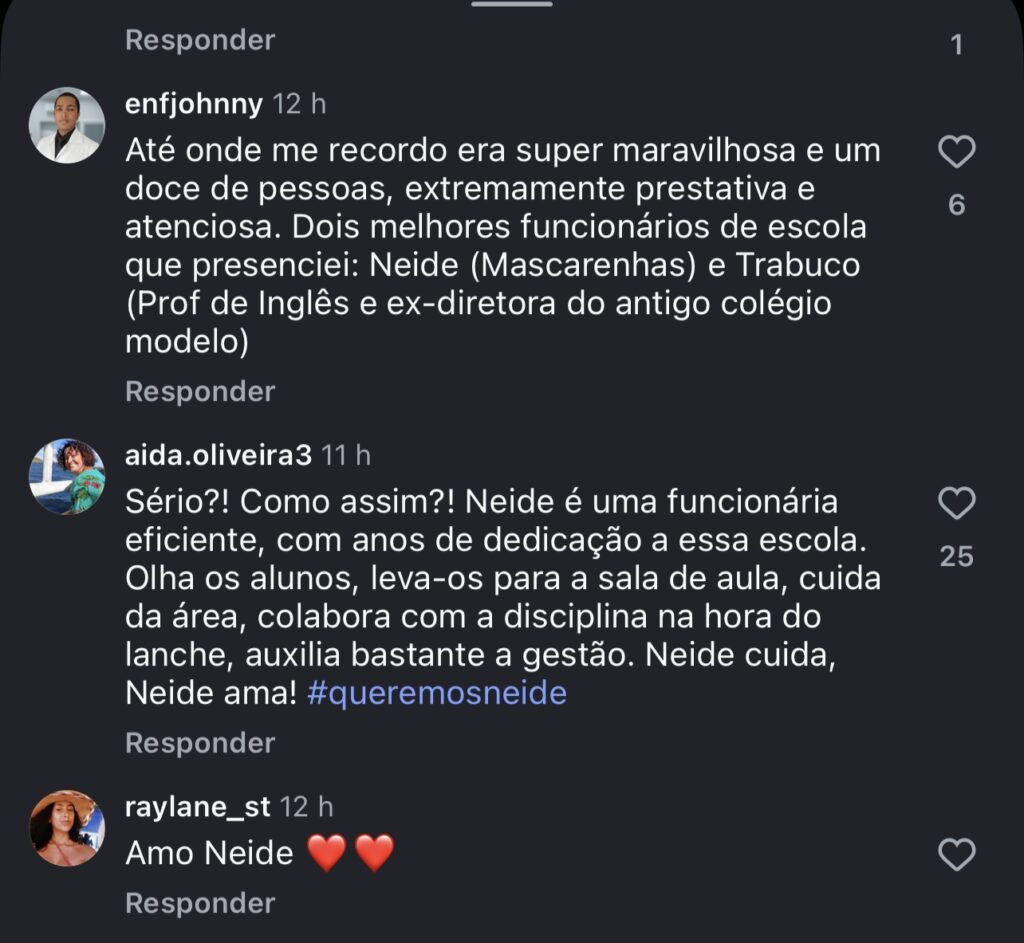1024x943 pixels.
Task: Tap the like count showing 1
Action: point(956,45)
